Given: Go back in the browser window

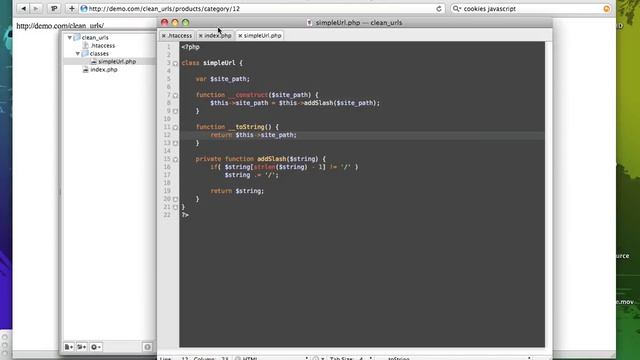Looking at the screenshot, I should coord(23,8).
